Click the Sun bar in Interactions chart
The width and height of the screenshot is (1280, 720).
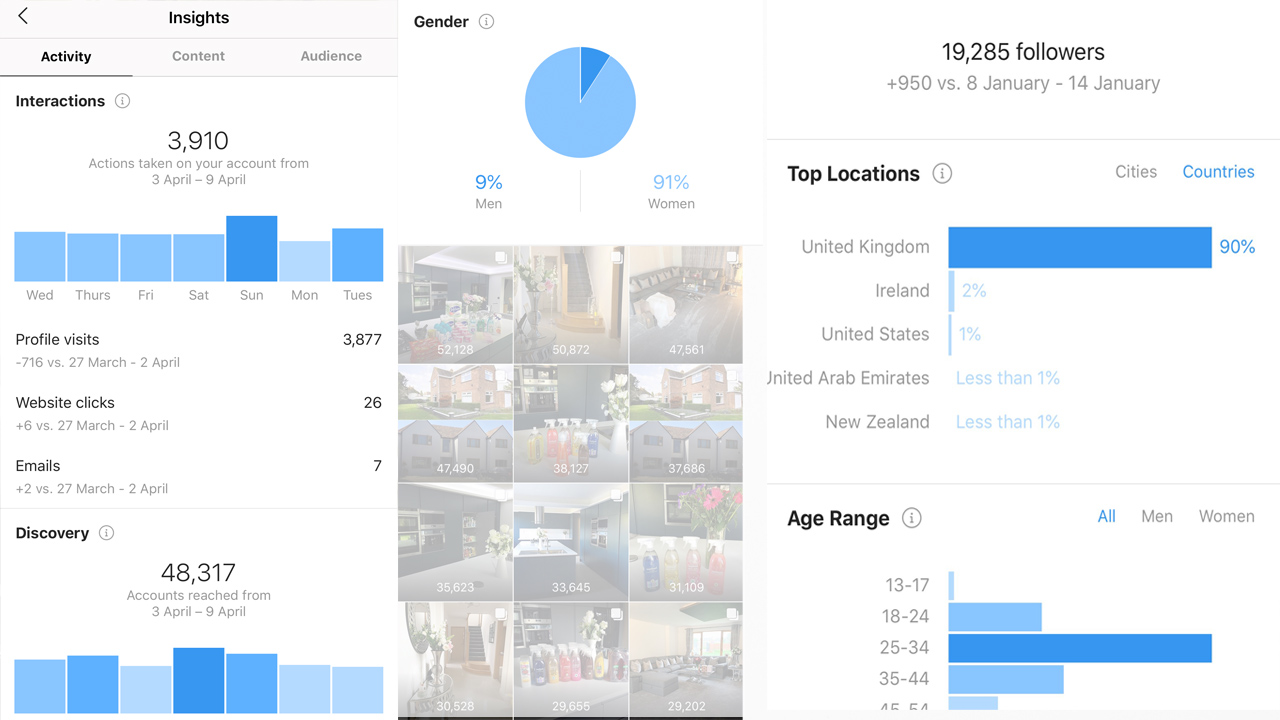252,249
